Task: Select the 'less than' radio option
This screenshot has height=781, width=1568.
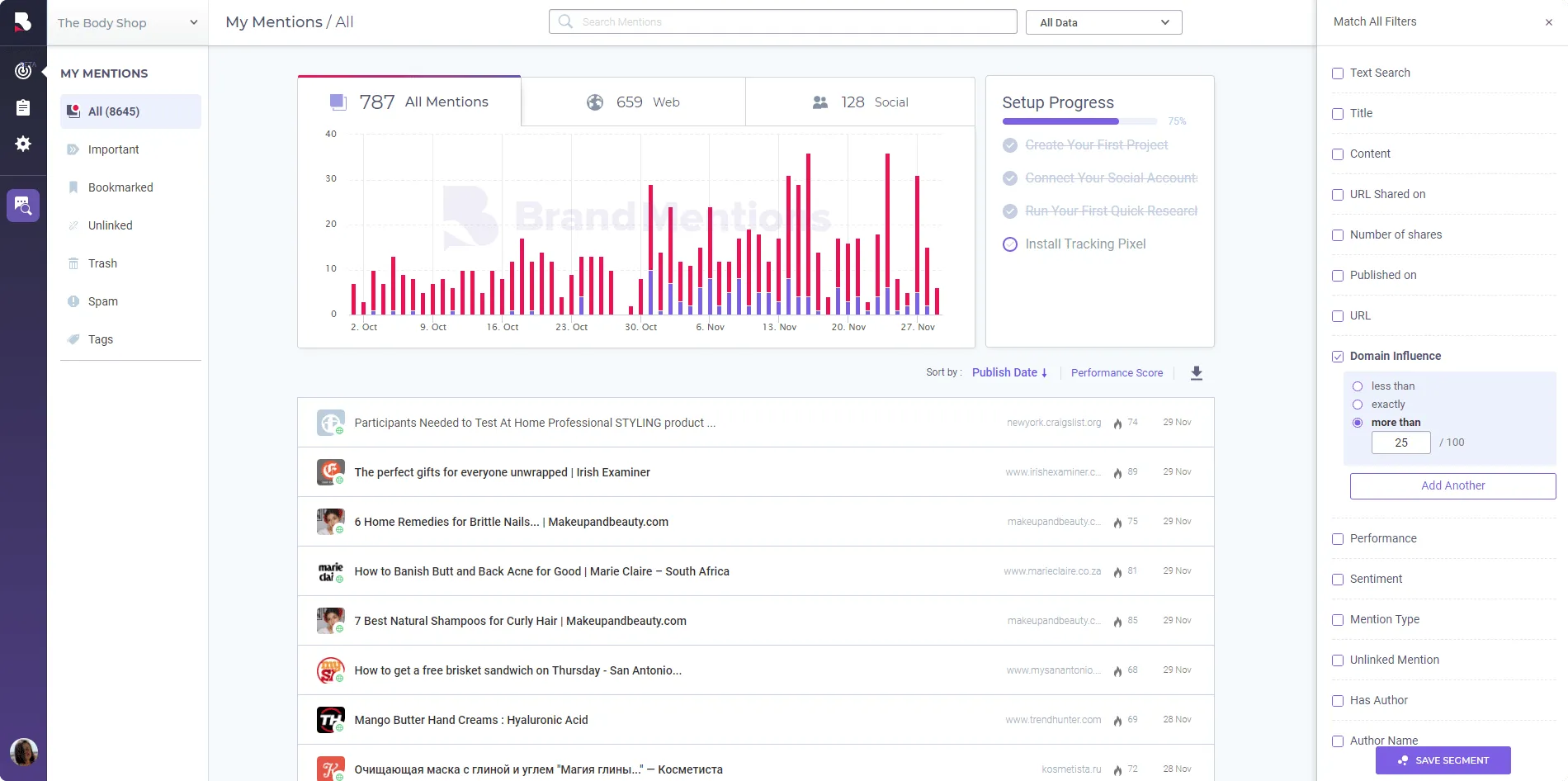Action: tap(1358, 386)
